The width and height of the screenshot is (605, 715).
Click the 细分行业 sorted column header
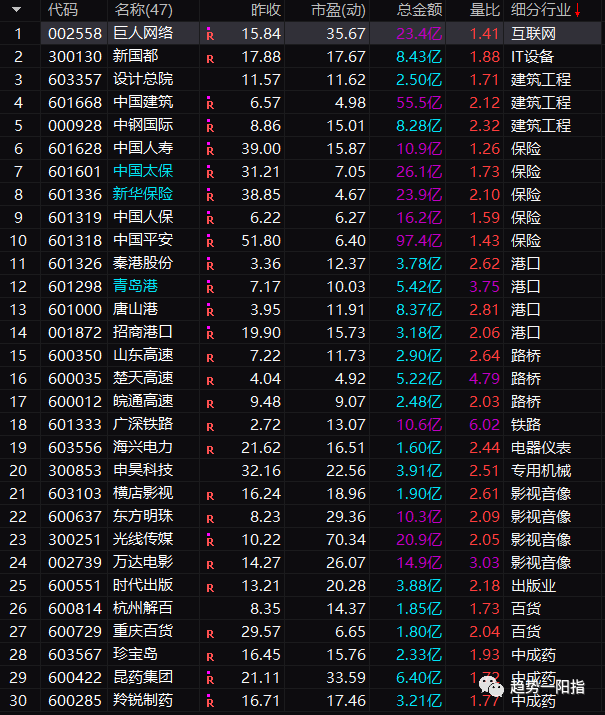pos(545,10)
